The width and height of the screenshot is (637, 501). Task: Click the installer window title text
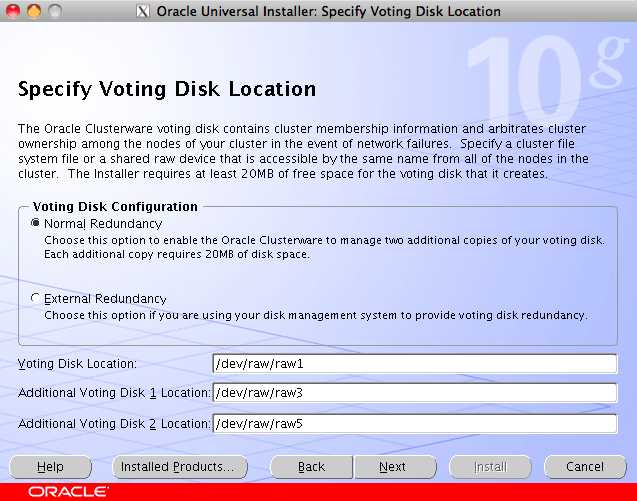329,12
